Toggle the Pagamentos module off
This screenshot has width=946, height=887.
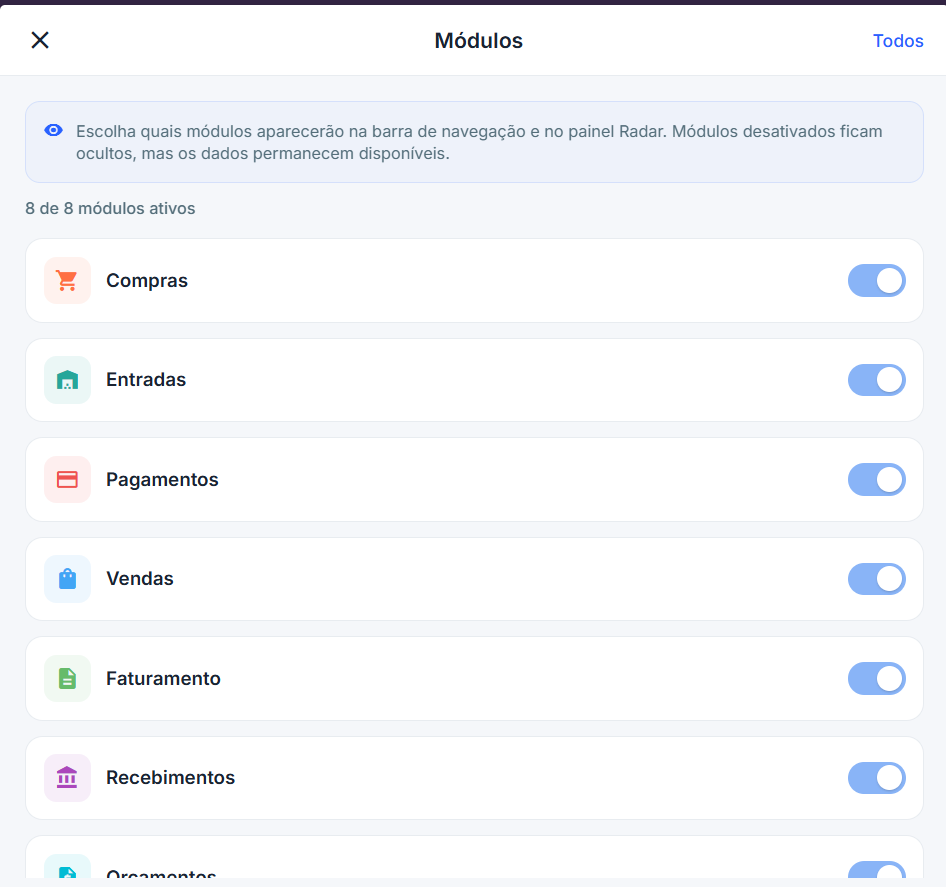(x=876, y=480)
